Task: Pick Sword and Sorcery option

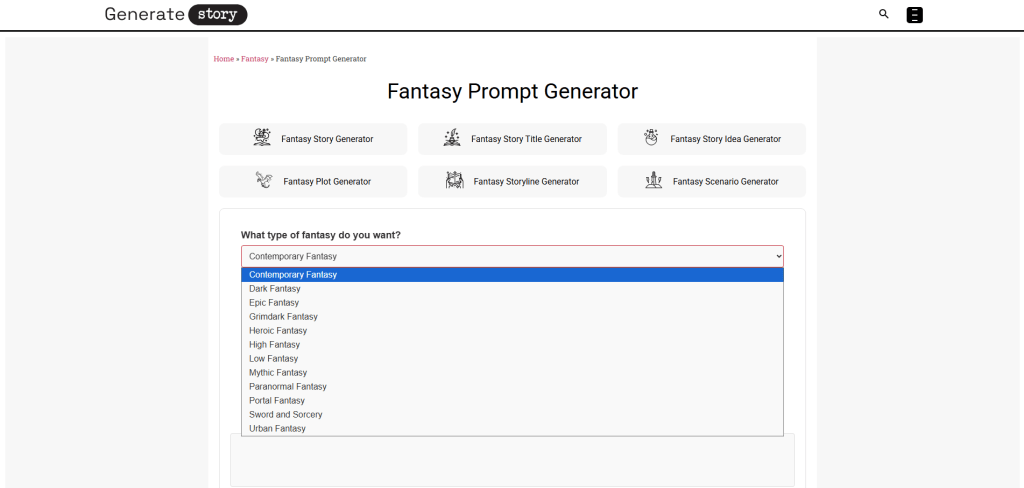Action: pos(513,415)
